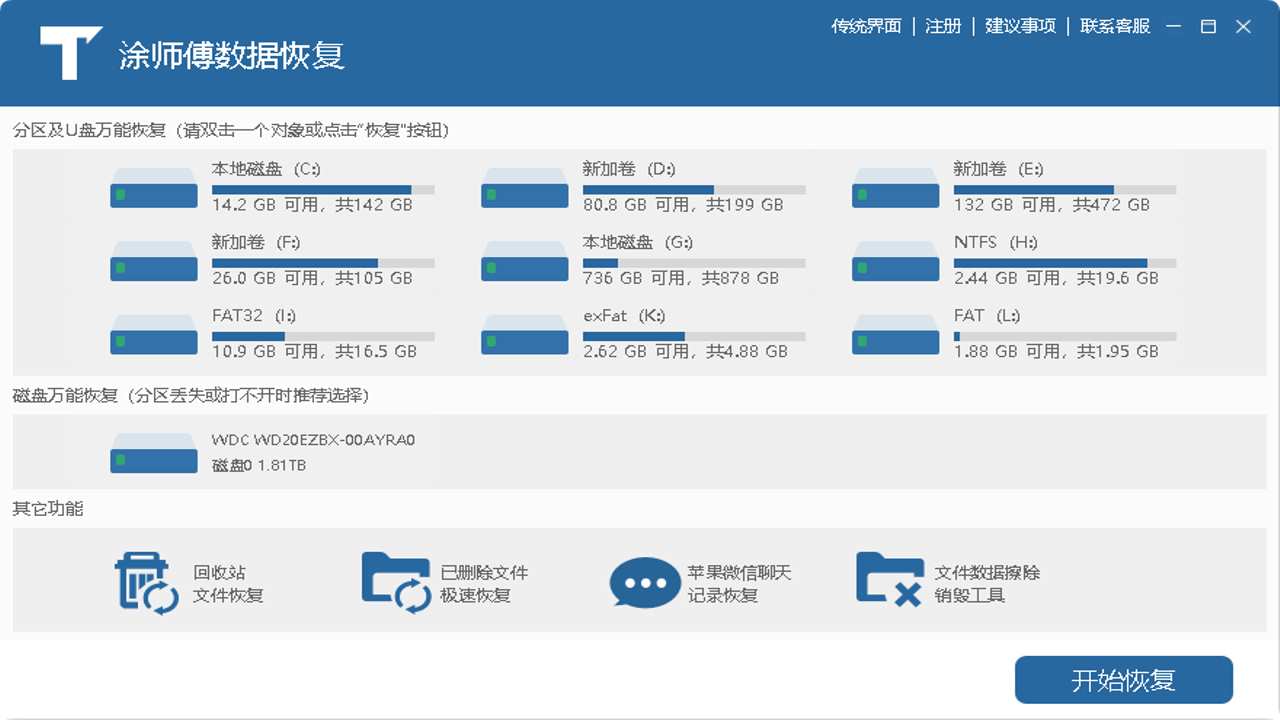Select the WDC WD20EZBX 磁盘0 disk icon

[153, 453]
